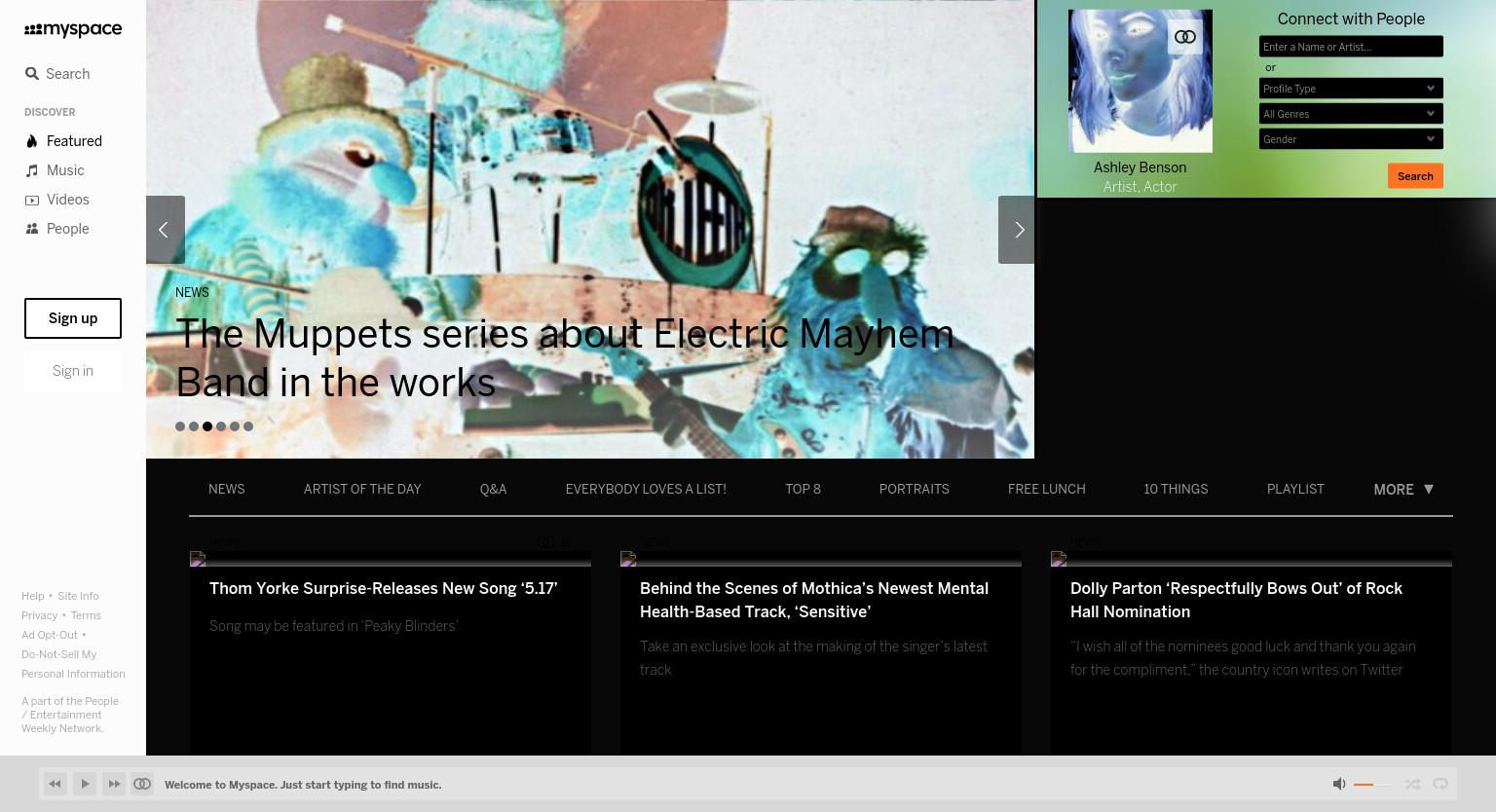Select the sixth carousel dot
This screenshot has width=1496, height=812.
pos(248,426)
